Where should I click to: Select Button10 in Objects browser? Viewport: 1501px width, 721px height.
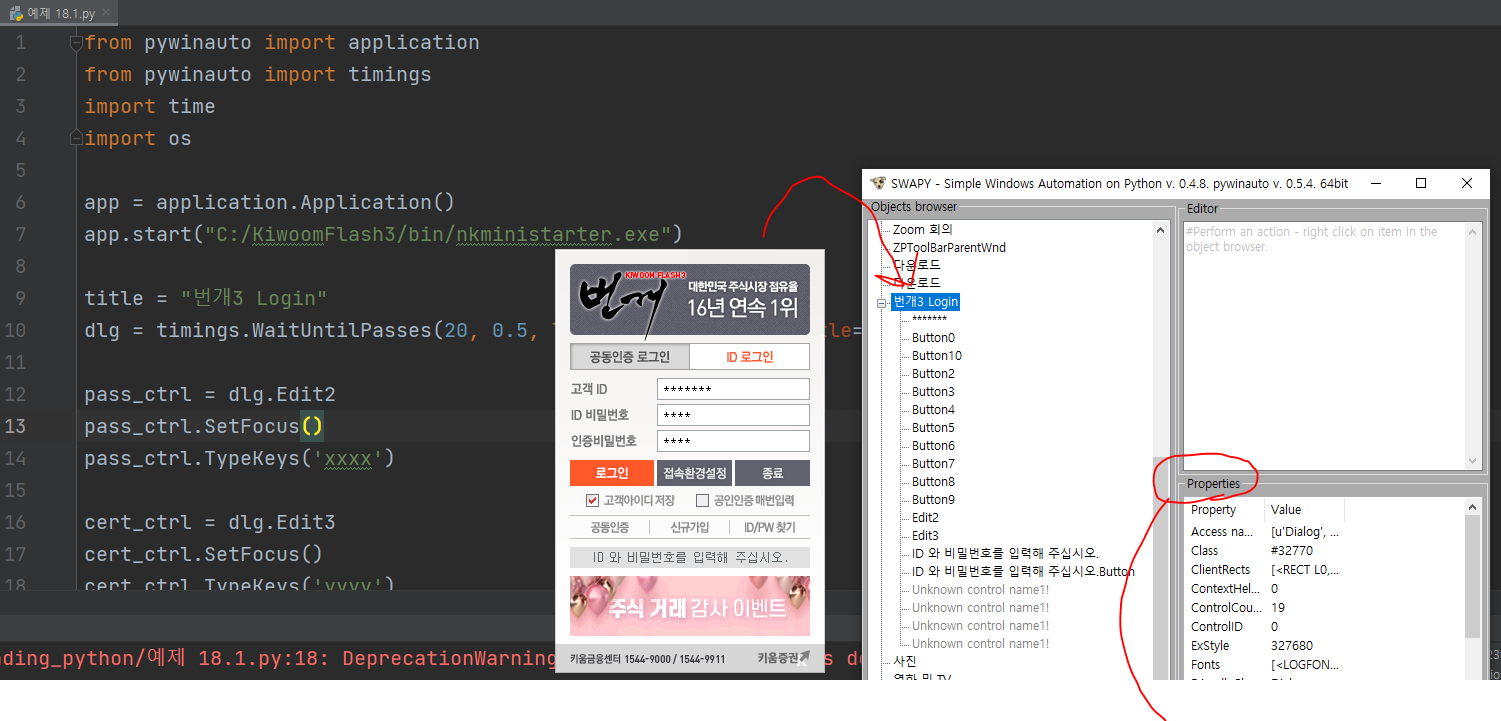point(937,356)
